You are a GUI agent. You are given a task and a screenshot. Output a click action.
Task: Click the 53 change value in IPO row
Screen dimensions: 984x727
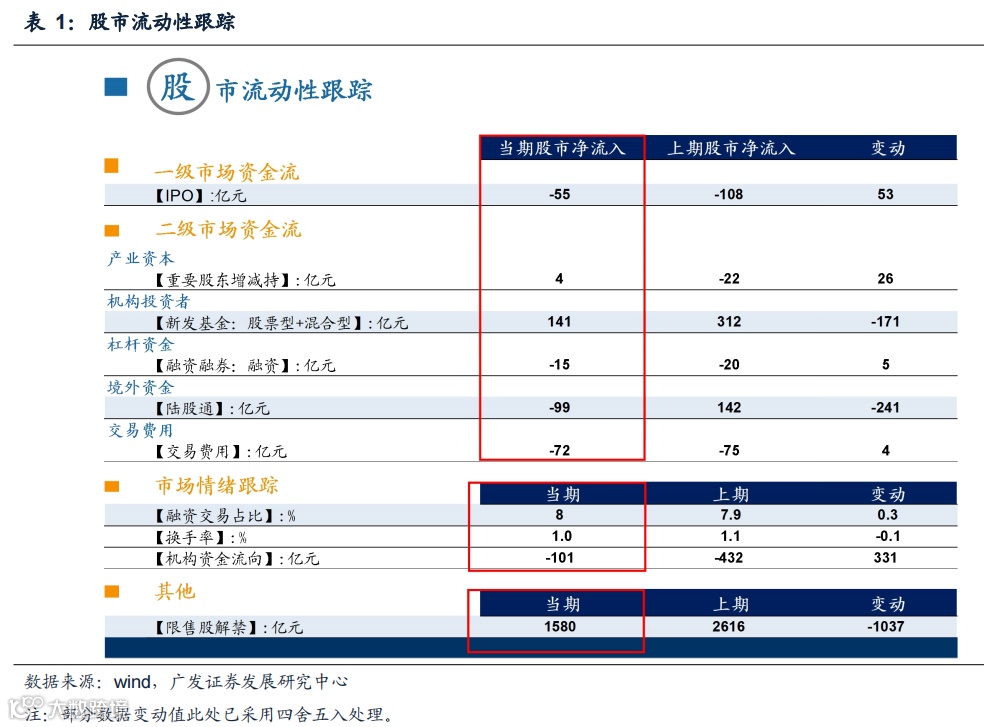(885, 195)
